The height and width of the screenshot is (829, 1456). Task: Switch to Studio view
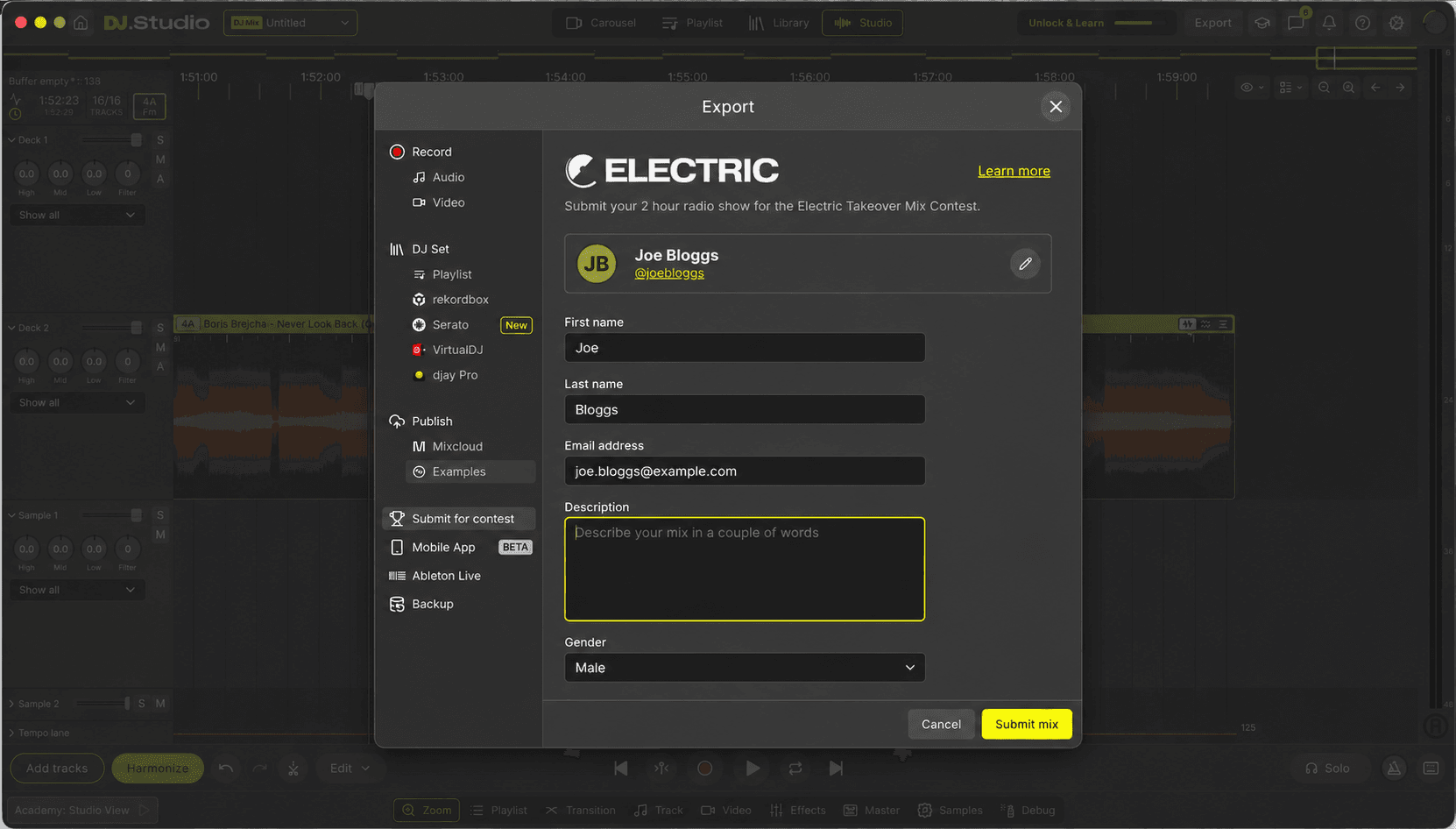click(x=863, y=23)
